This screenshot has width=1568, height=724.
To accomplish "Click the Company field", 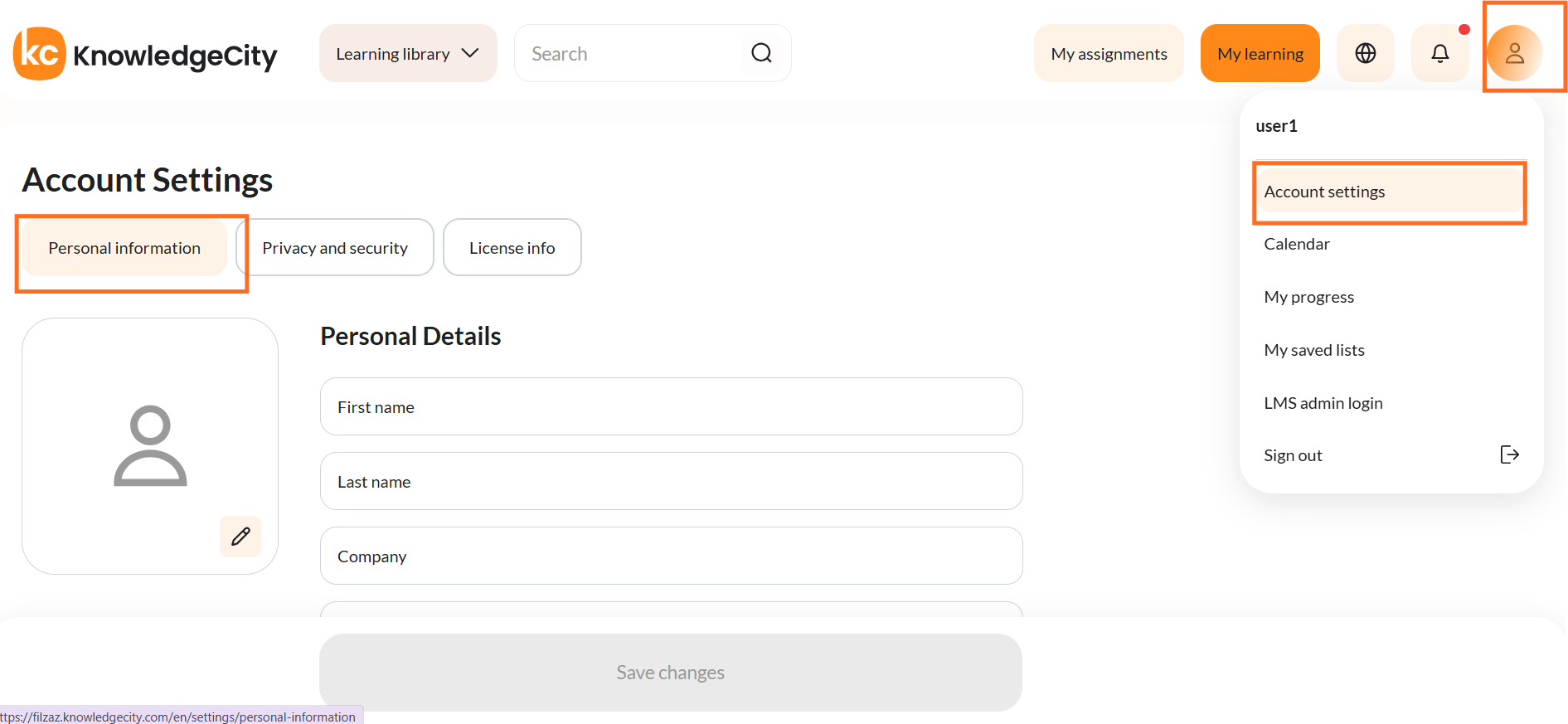I will [672, 556].
